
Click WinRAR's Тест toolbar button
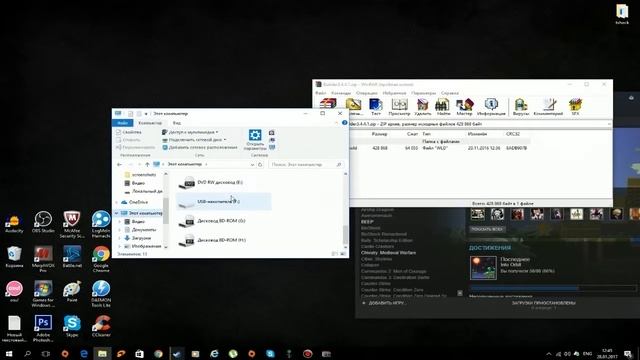pyautogui.click(x=376, y=107)
